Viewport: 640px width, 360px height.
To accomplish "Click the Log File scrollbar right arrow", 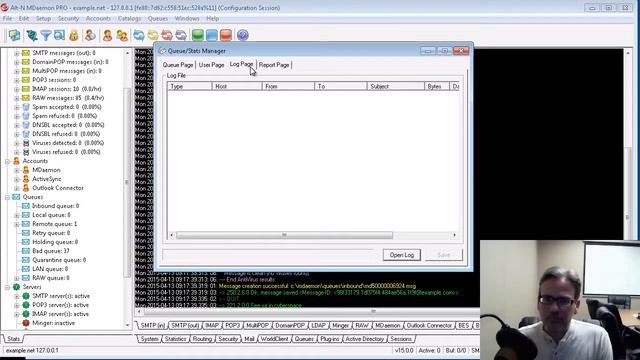I will tap(454, 235).
